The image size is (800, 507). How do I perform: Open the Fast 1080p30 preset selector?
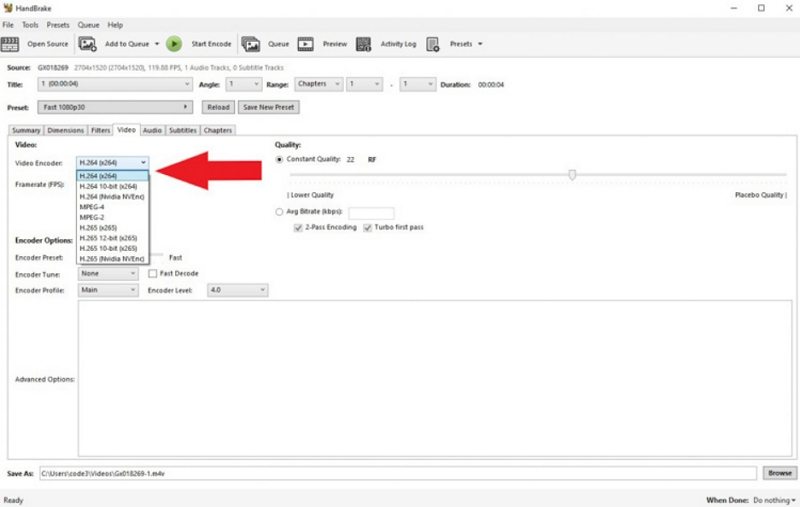(115, 107)
